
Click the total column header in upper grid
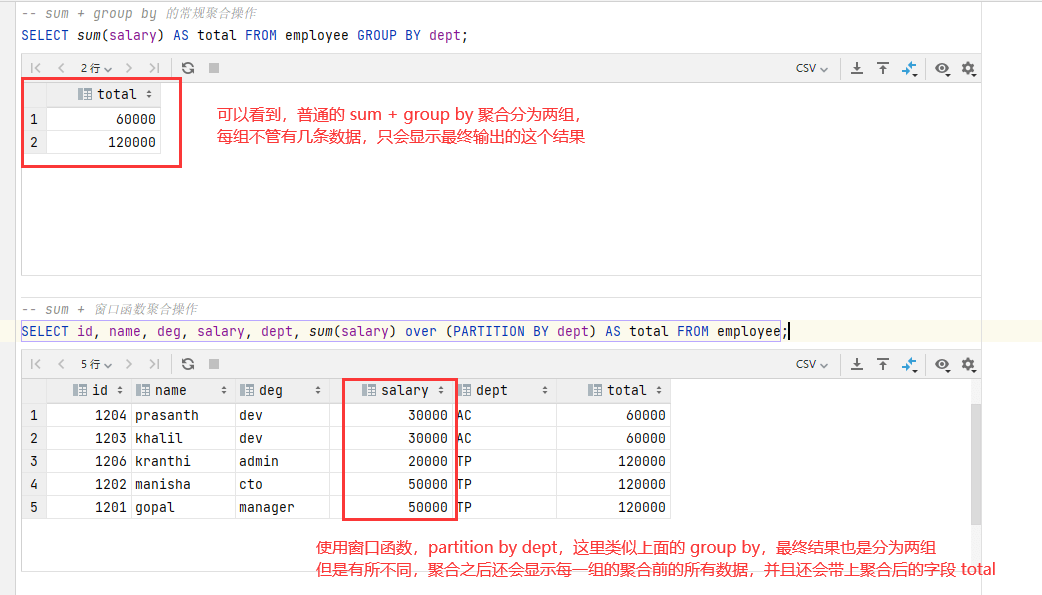116,94
